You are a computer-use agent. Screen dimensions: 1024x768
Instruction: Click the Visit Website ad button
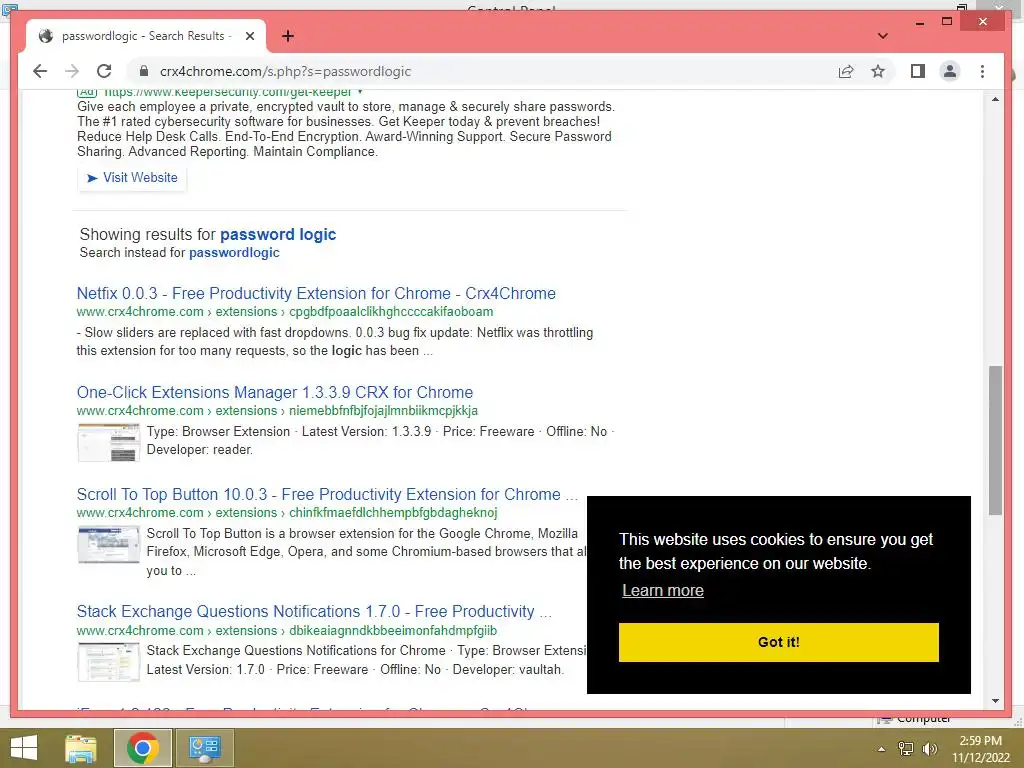click(x=132, y=178)
